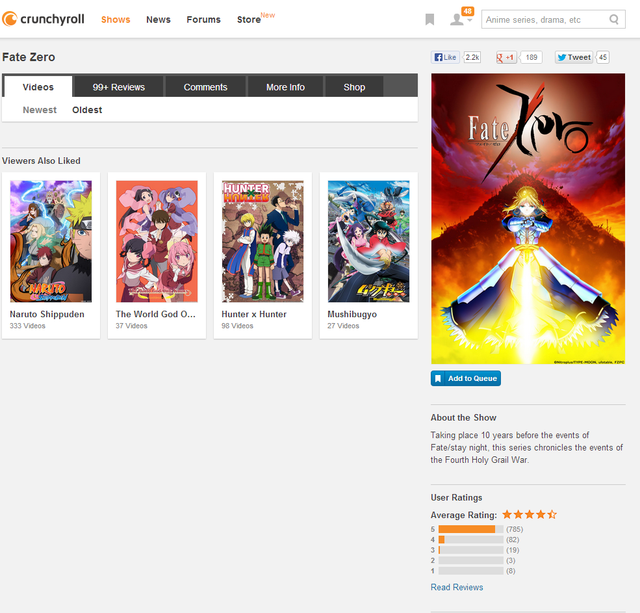
Task: Sort videos by Oldest
Action: click(87, 110)
